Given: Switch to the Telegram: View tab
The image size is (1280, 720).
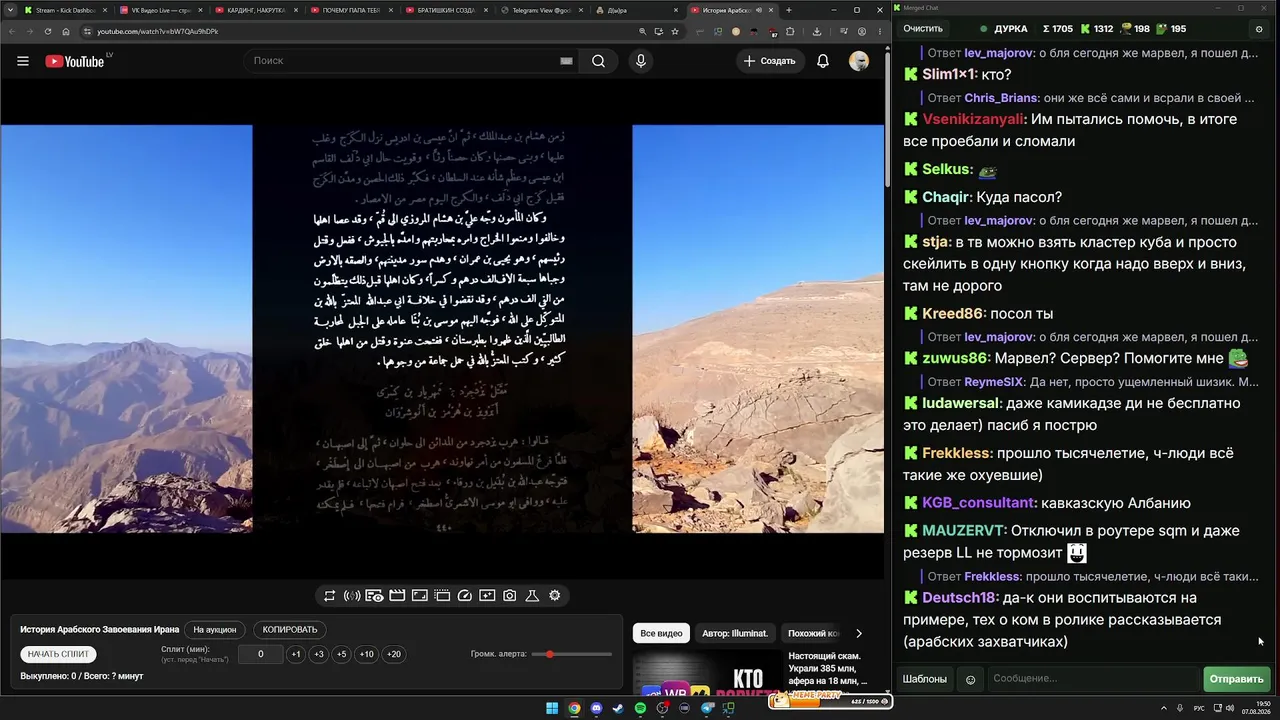Looking at the screenshot, I should (x=542, y=10).
